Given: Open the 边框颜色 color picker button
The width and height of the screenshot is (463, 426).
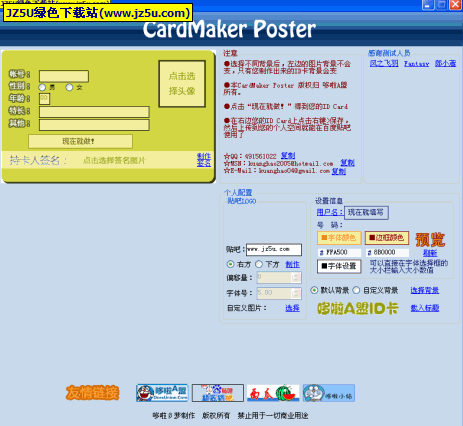Looking at the screenshot, I should coord(387,238).
